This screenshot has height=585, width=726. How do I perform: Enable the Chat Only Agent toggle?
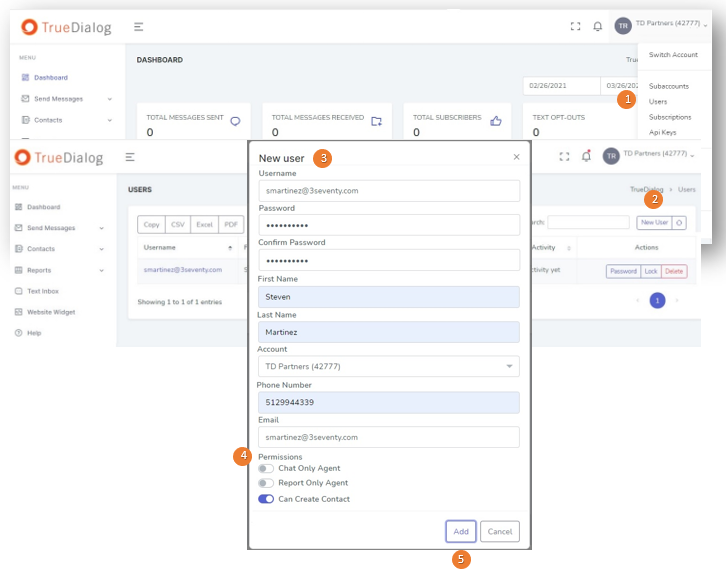tap(265, 468)
